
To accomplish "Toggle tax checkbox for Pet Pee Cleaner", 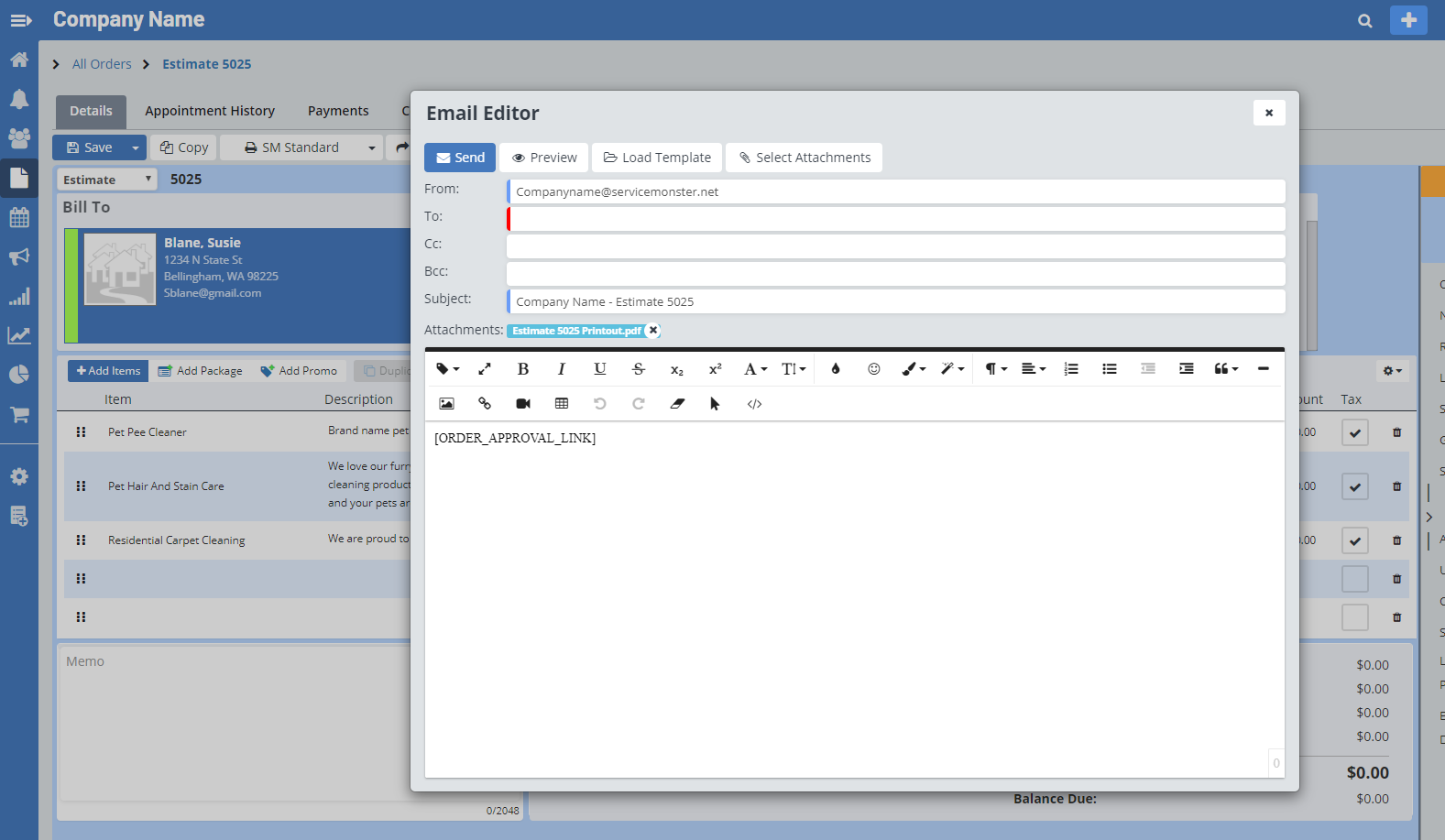I will tap(1354, 432).
